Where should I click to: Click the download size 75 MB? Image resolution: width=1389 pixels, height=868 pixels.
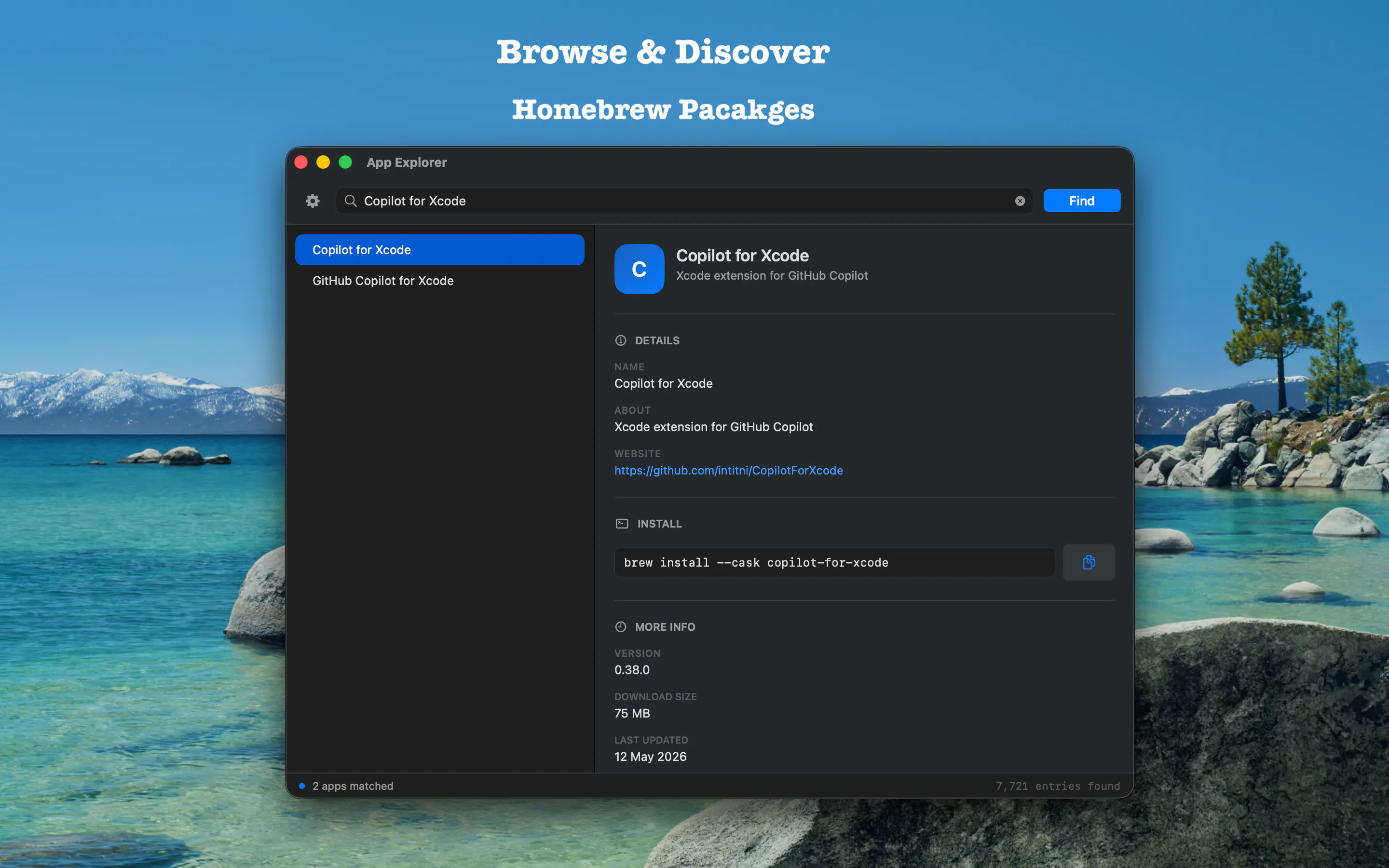[x=632, y=714]
